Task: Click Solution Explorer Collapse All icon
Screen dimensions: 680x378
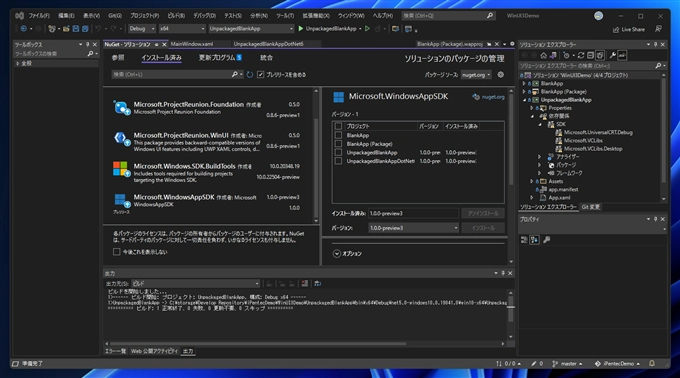Action: (590, 55)
